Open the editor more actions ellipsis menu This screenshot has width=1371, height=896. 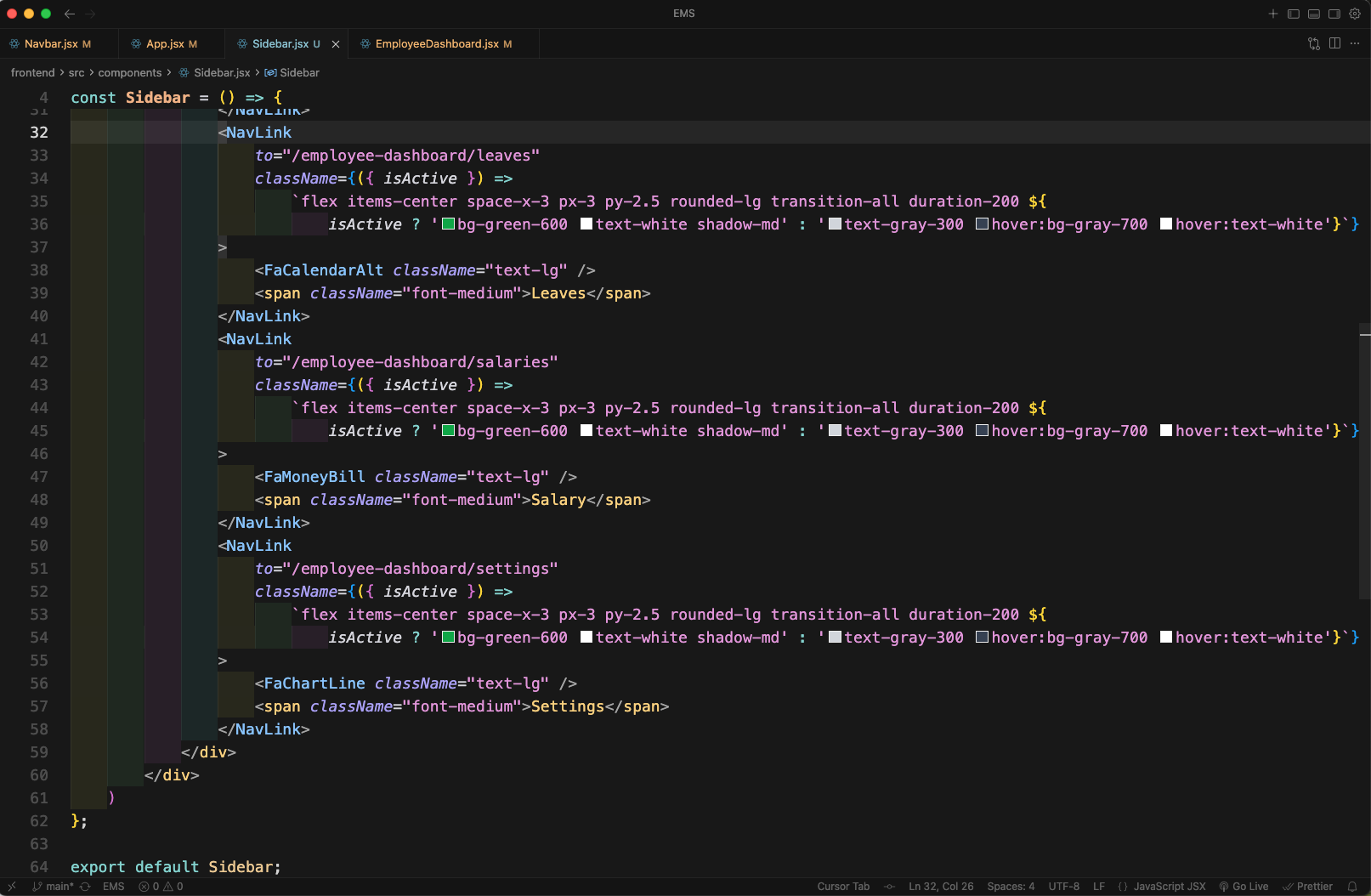(x=1355, y=43)
